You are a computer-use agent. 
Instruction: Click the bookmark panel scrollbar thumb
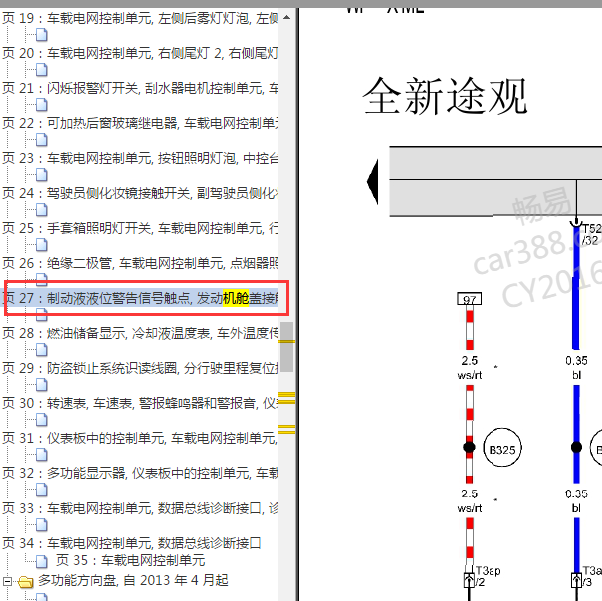[286, 347]
